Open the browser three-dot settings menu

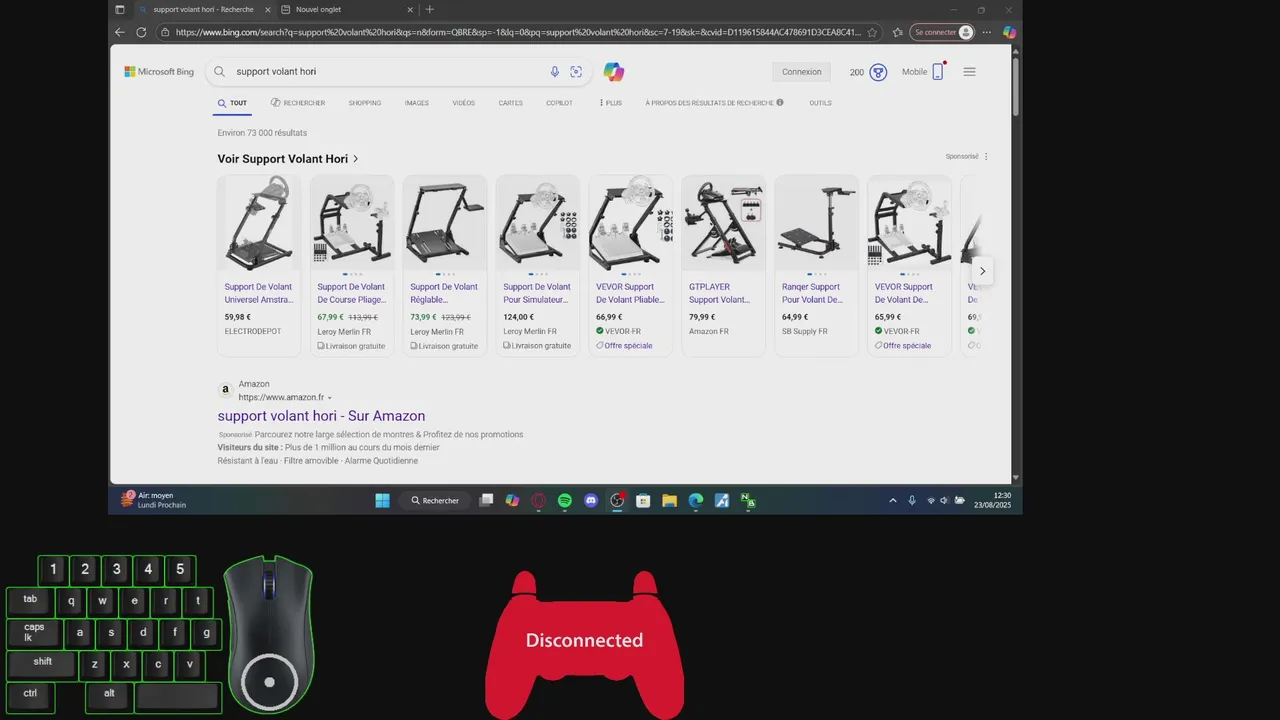coord(987,32)
